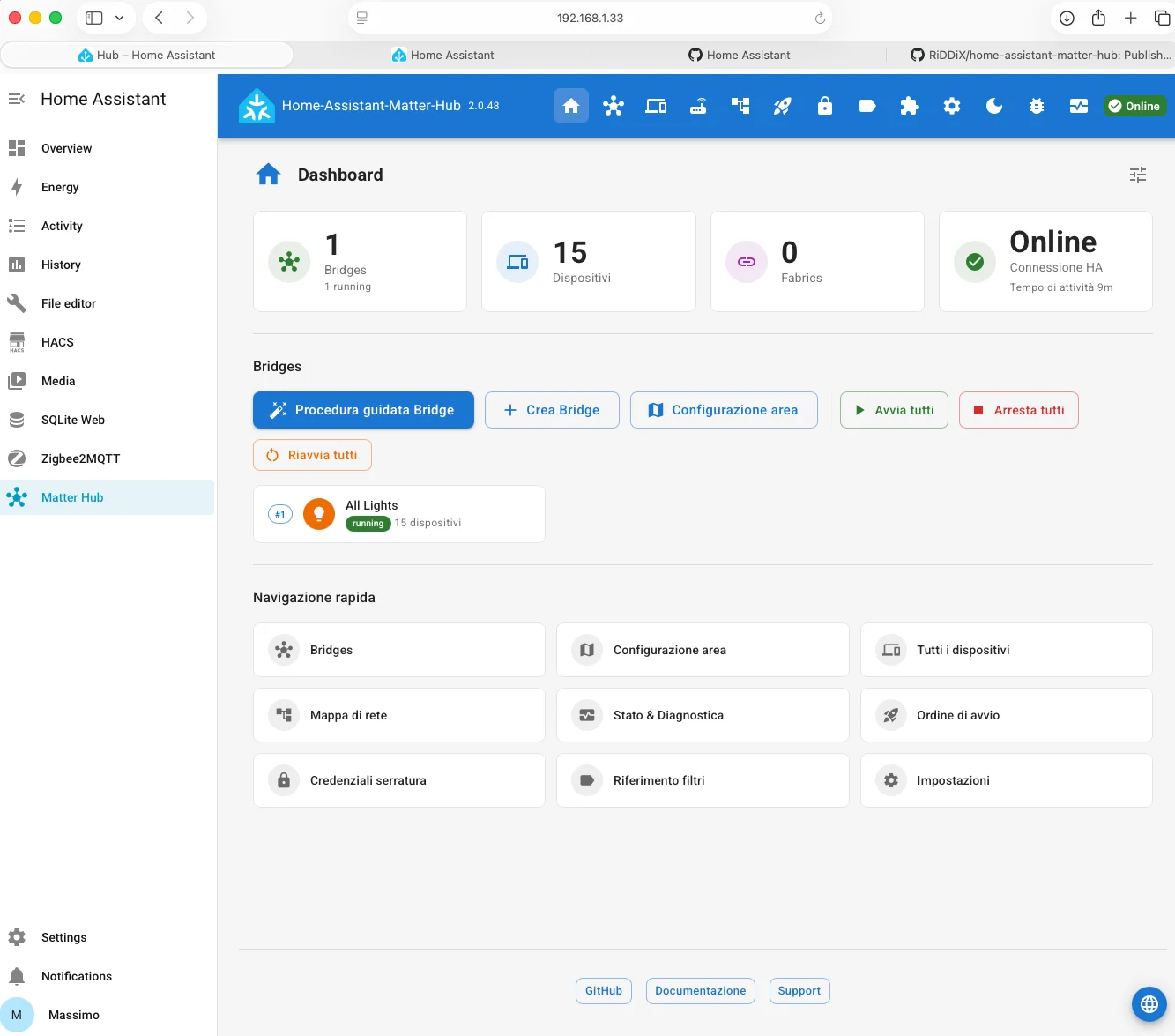This screenshot has width=1175, height=1036.
Task: Open the router icon in toolbar
Action: point(698,106)
